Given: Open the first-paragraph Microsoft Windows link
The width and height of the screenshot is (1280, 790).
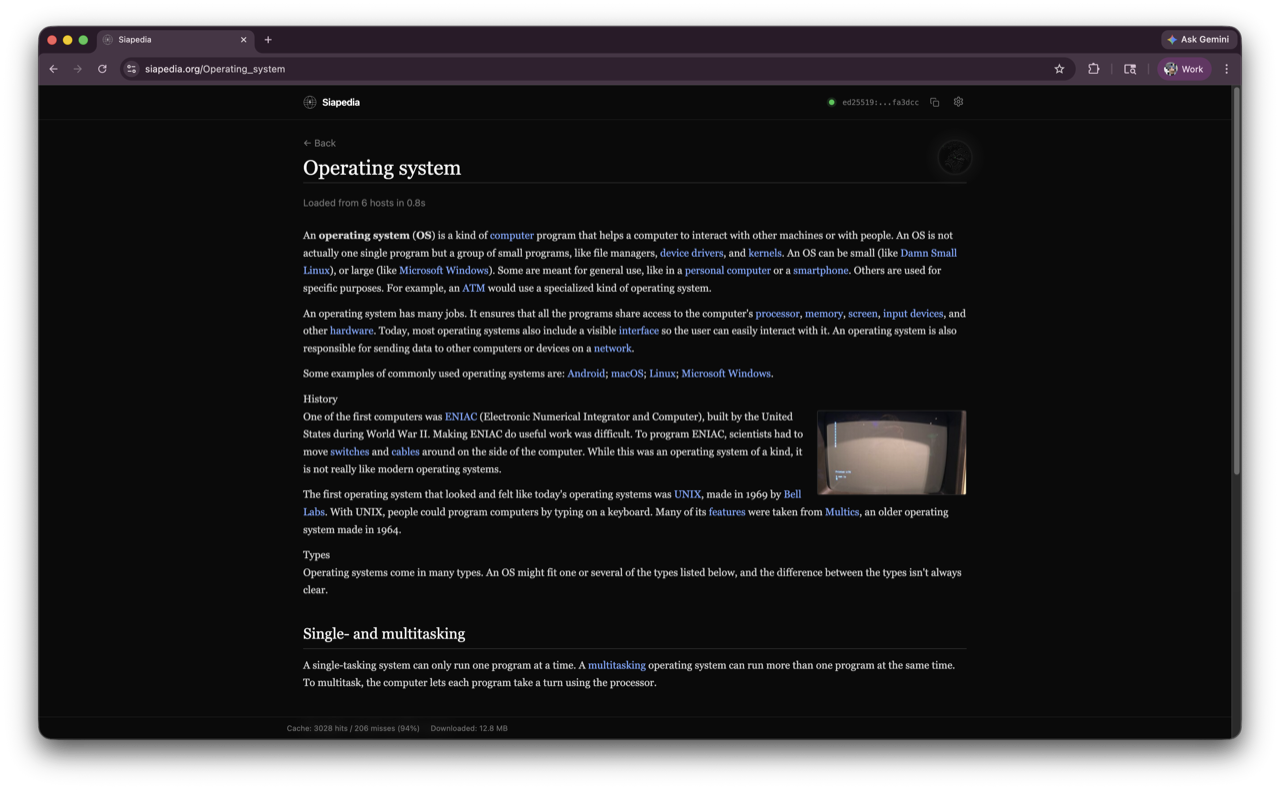Looking at the screenshot, I should (x=444, y=271).
